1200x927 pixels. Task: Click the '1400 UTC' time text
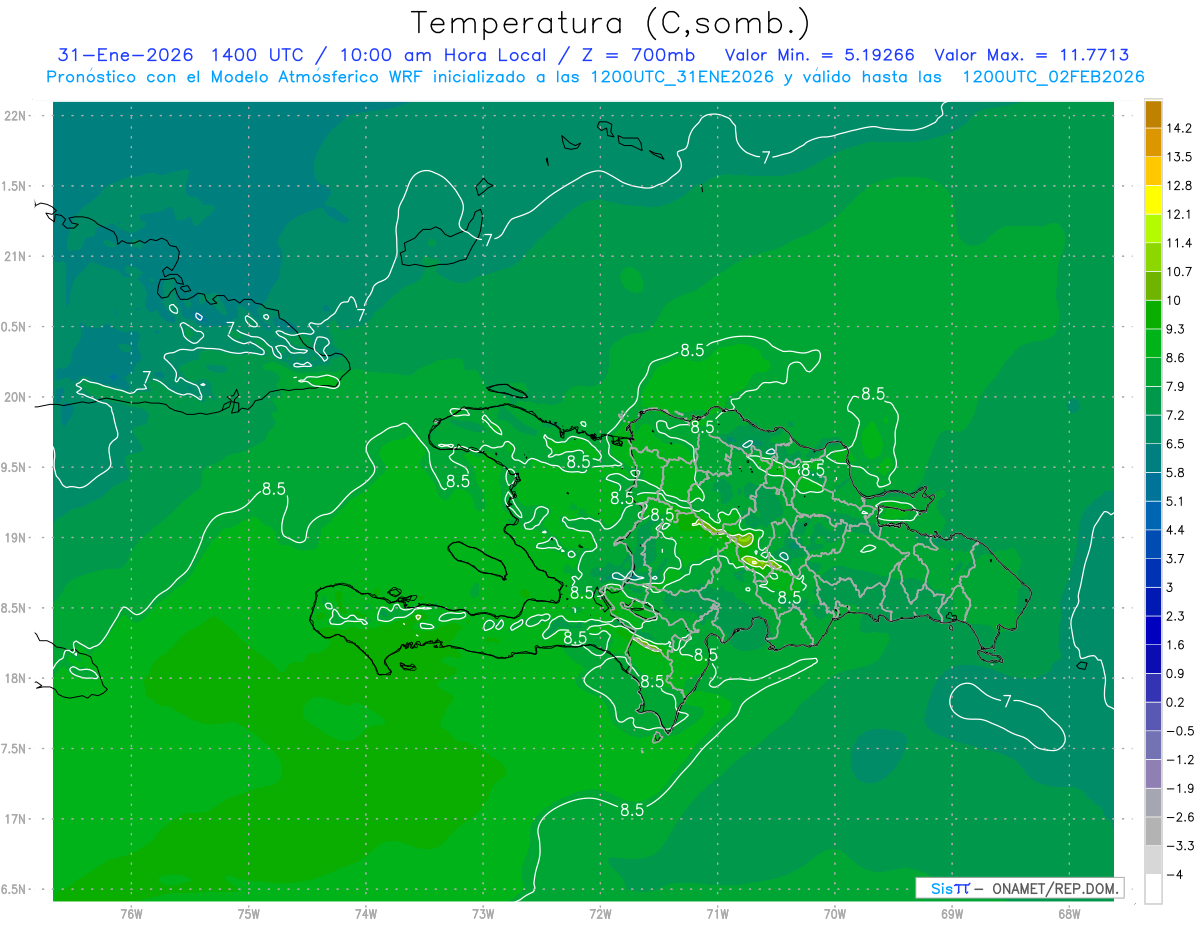tap(258, 55)
